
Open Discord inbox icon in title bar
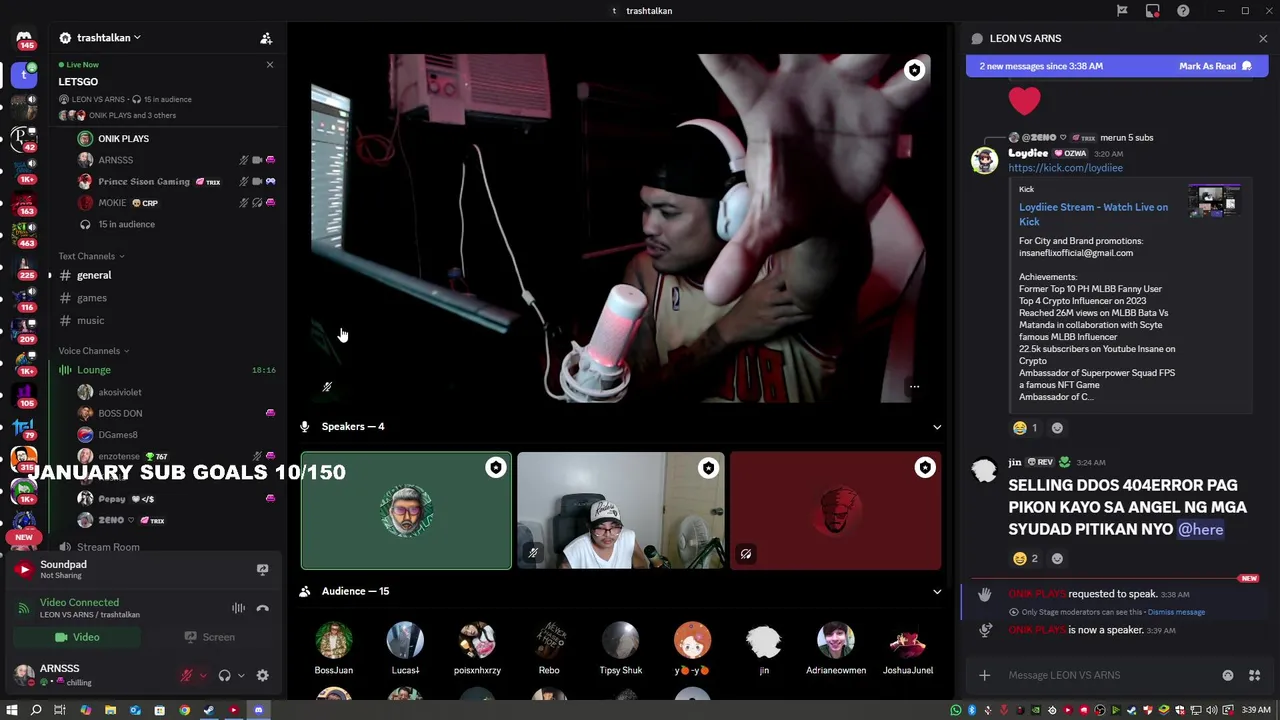[x=1153, y=11]
